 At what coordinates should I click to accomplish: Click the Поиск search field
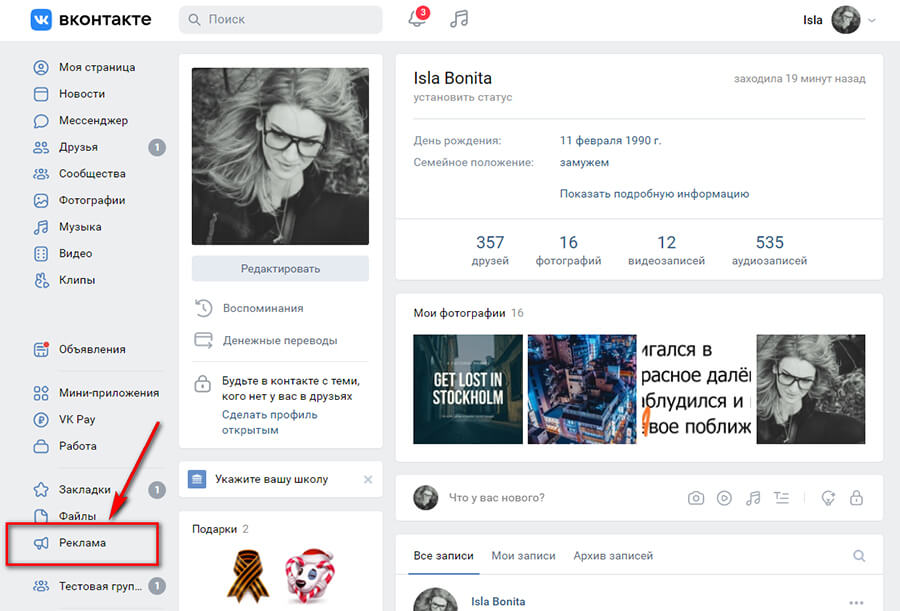[281, 20]
